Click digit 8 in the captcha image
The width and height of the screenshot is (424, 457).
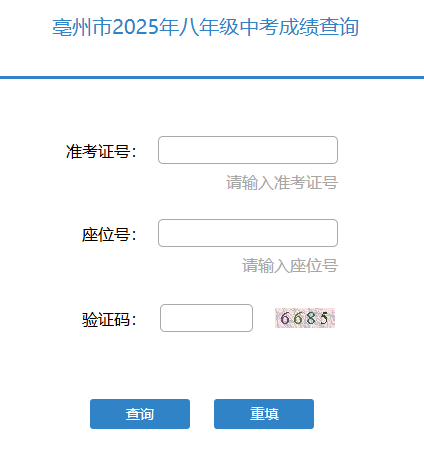tap(311, 318)
